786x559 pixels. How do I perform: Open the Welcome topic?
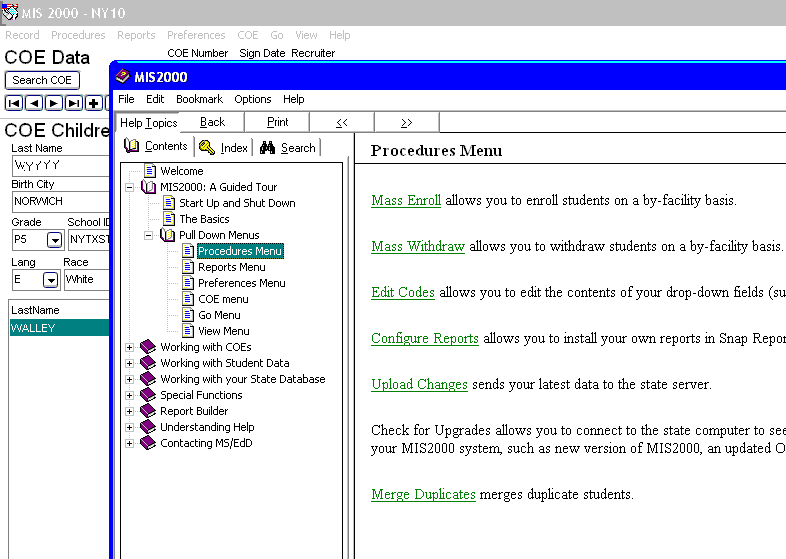tap(181, 171)
